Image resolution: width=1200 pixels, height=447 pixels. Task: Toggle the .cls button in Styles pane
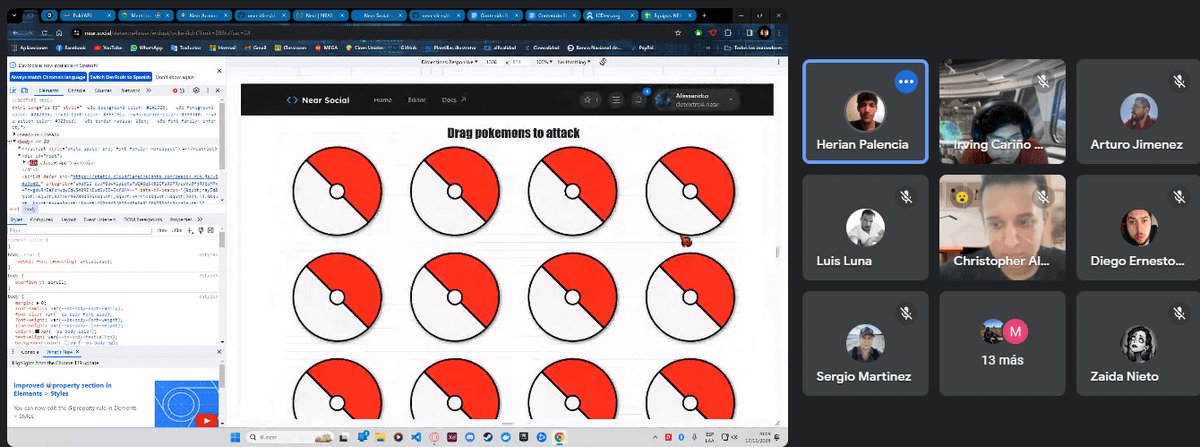[x=176, y=230]
